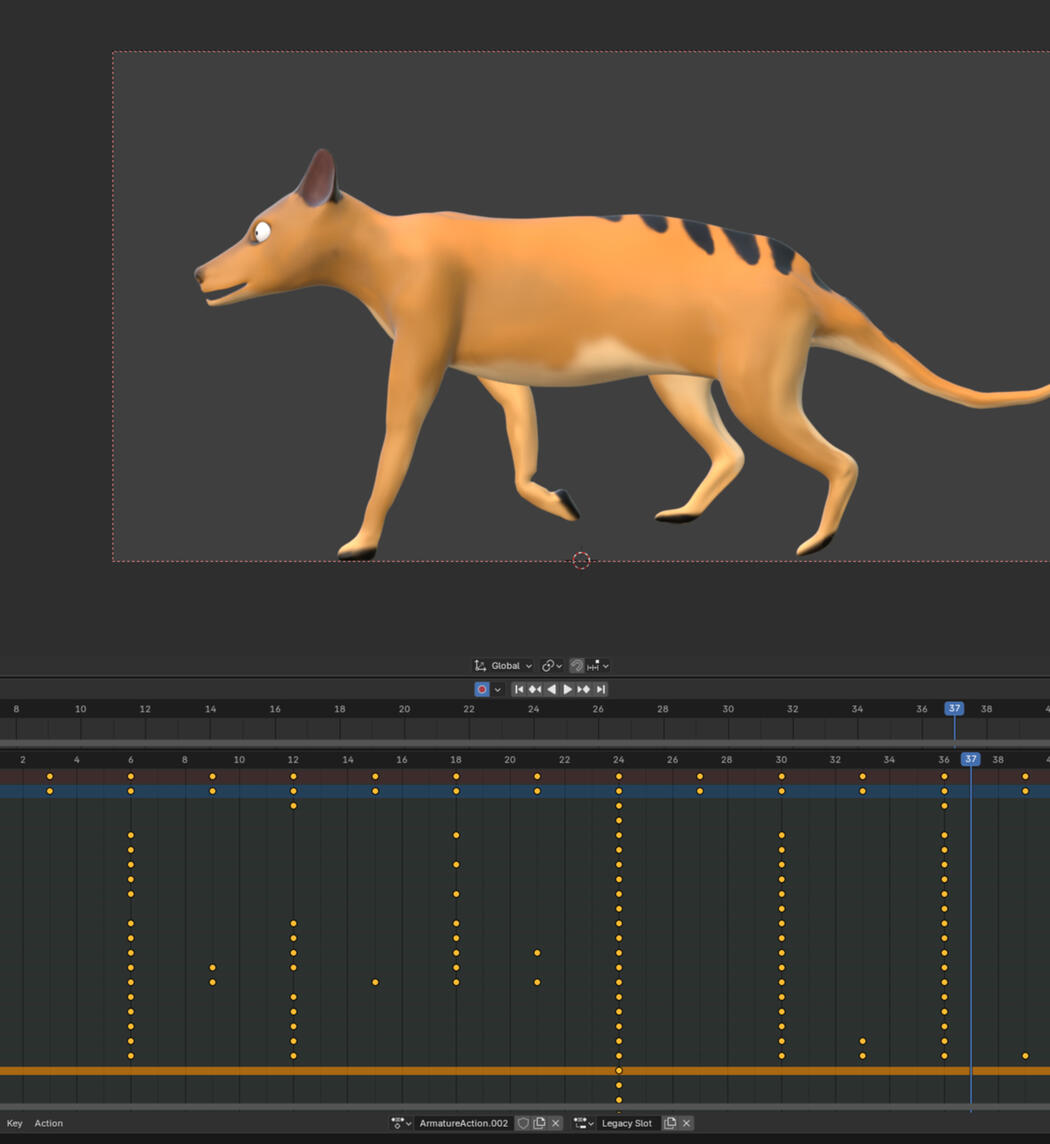1050x1144 pixels.
Task: Open the Key menu
Action: [x=15, y=1123]
